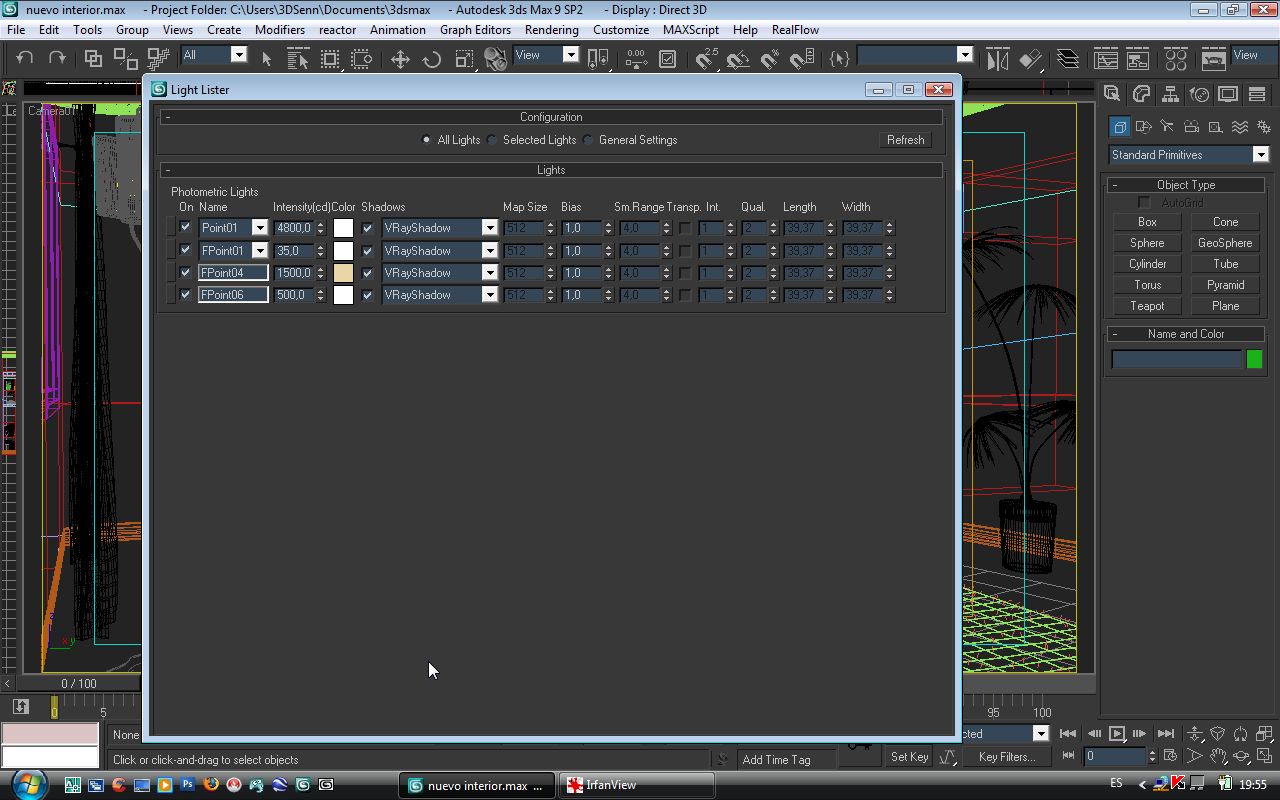1280x800 pixels.
Task: Open the Standard Primitives category dropdown
Action: [x=1260, y=155]
